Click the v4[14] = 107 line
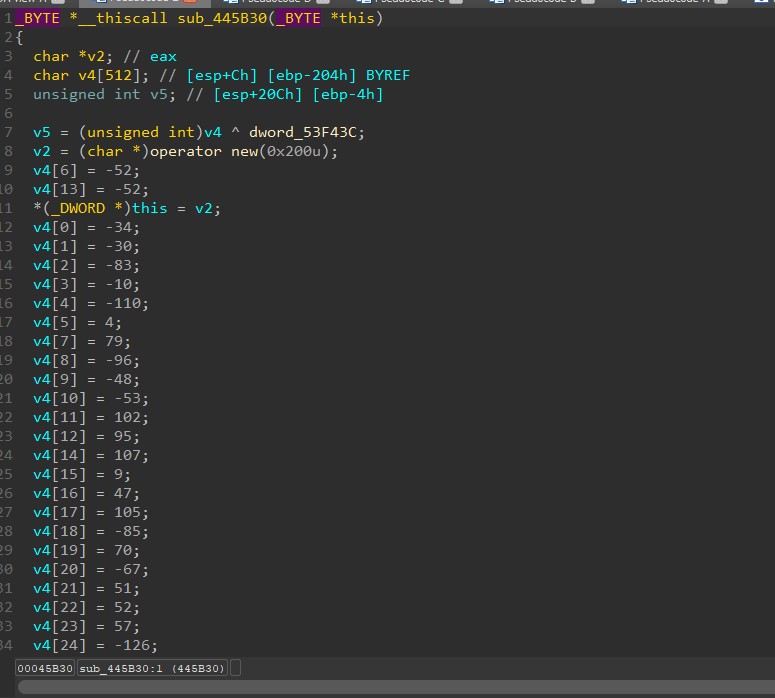Screen dimensions: 775x698 [91, 455]
